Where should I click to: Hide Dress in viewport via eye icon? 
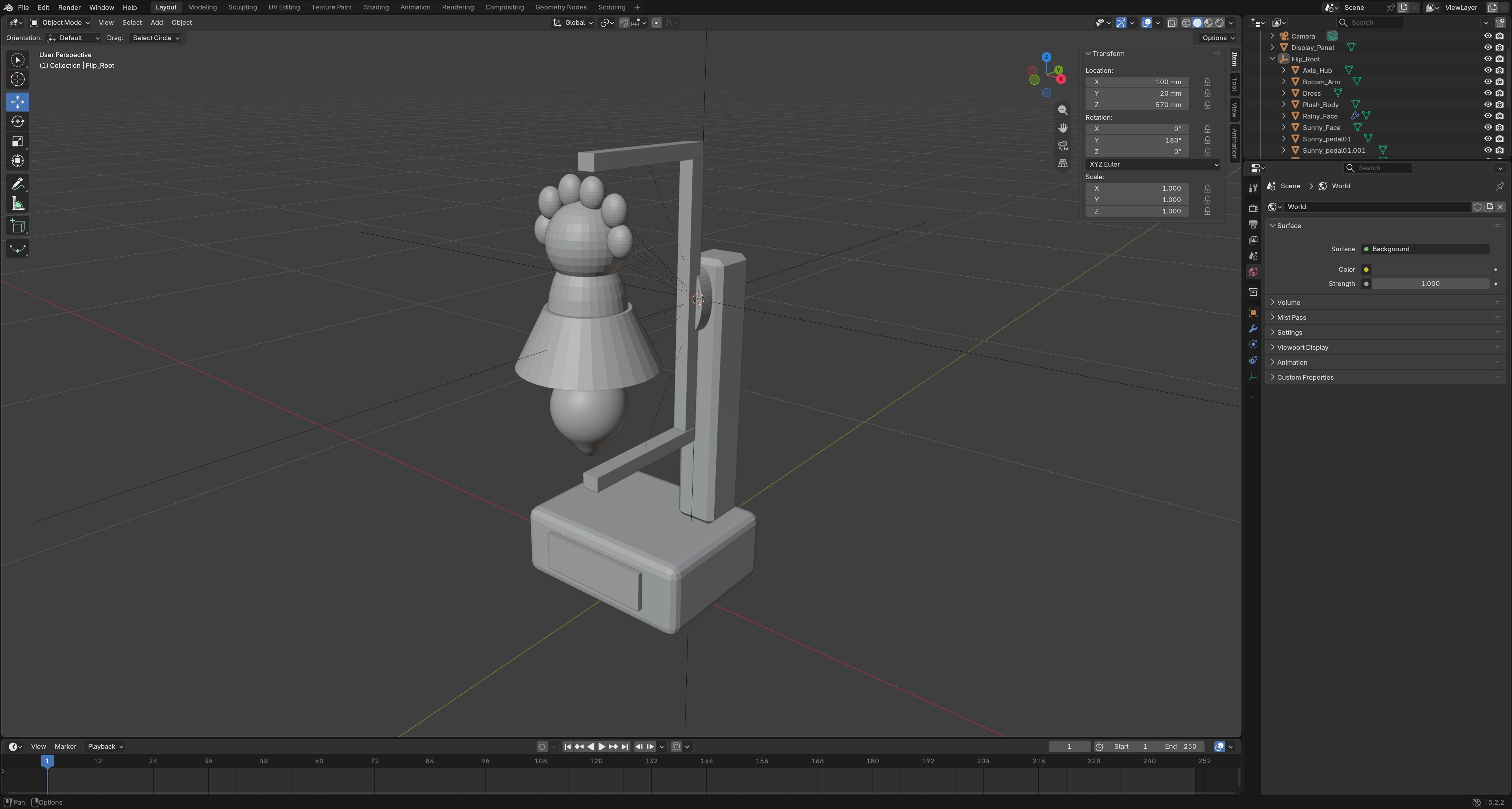tap(1487, 93)
